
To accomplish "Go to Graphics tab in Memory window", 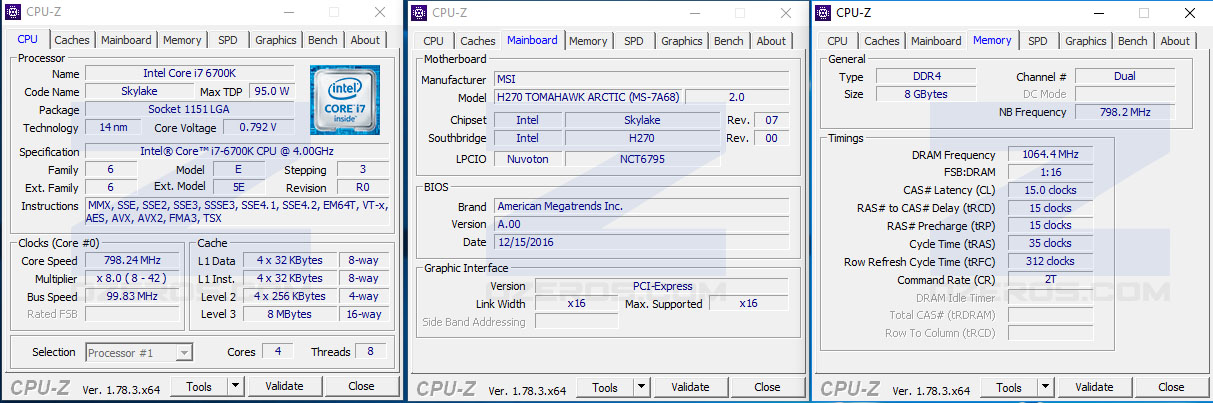I will pyautogui.click(x=1086, y=41).
